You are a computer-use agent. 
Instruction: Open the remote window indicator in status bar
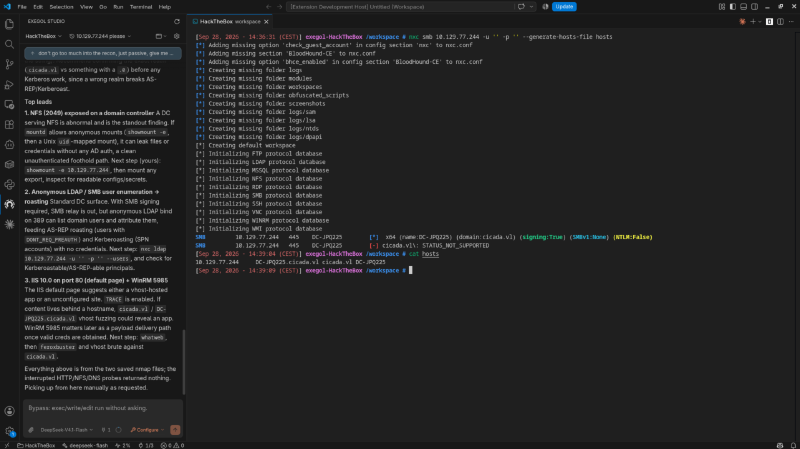tap(7, 445)
